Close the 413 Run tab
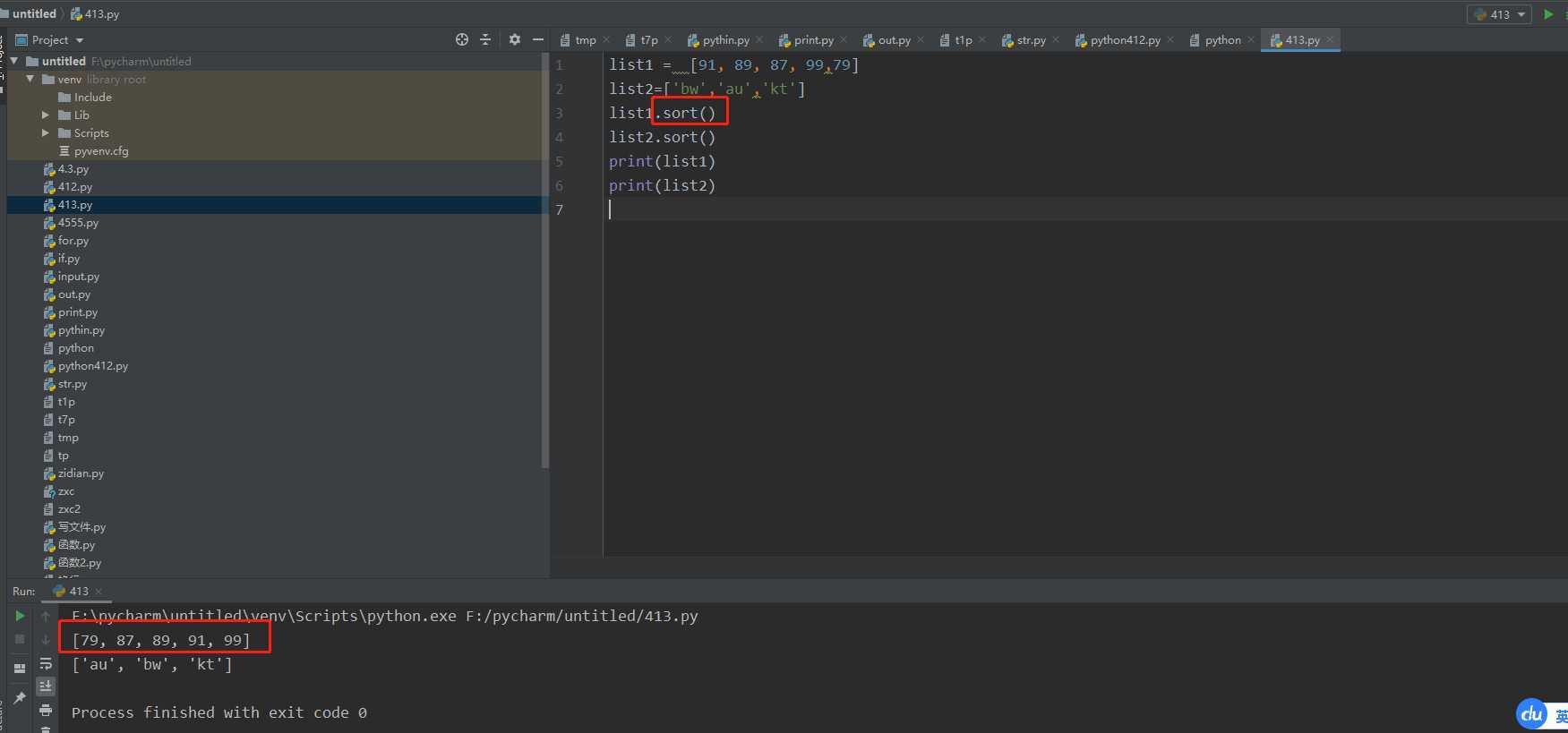This screenshot has height=733, width=1568. [x=99, y=592]
